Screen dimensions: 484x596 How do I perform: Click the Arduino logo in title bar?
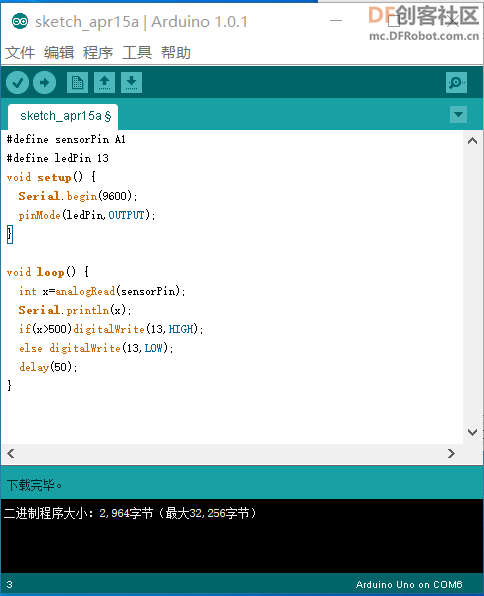(20, 22)
